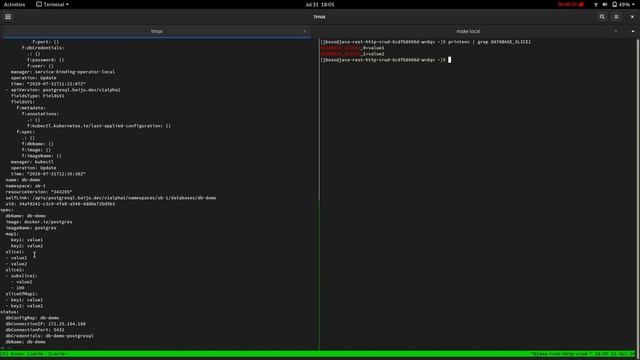This screenshot has width=640, height=360.
Task: Click the manager: service-binding-operator-local line
Action: coord(63,72)
